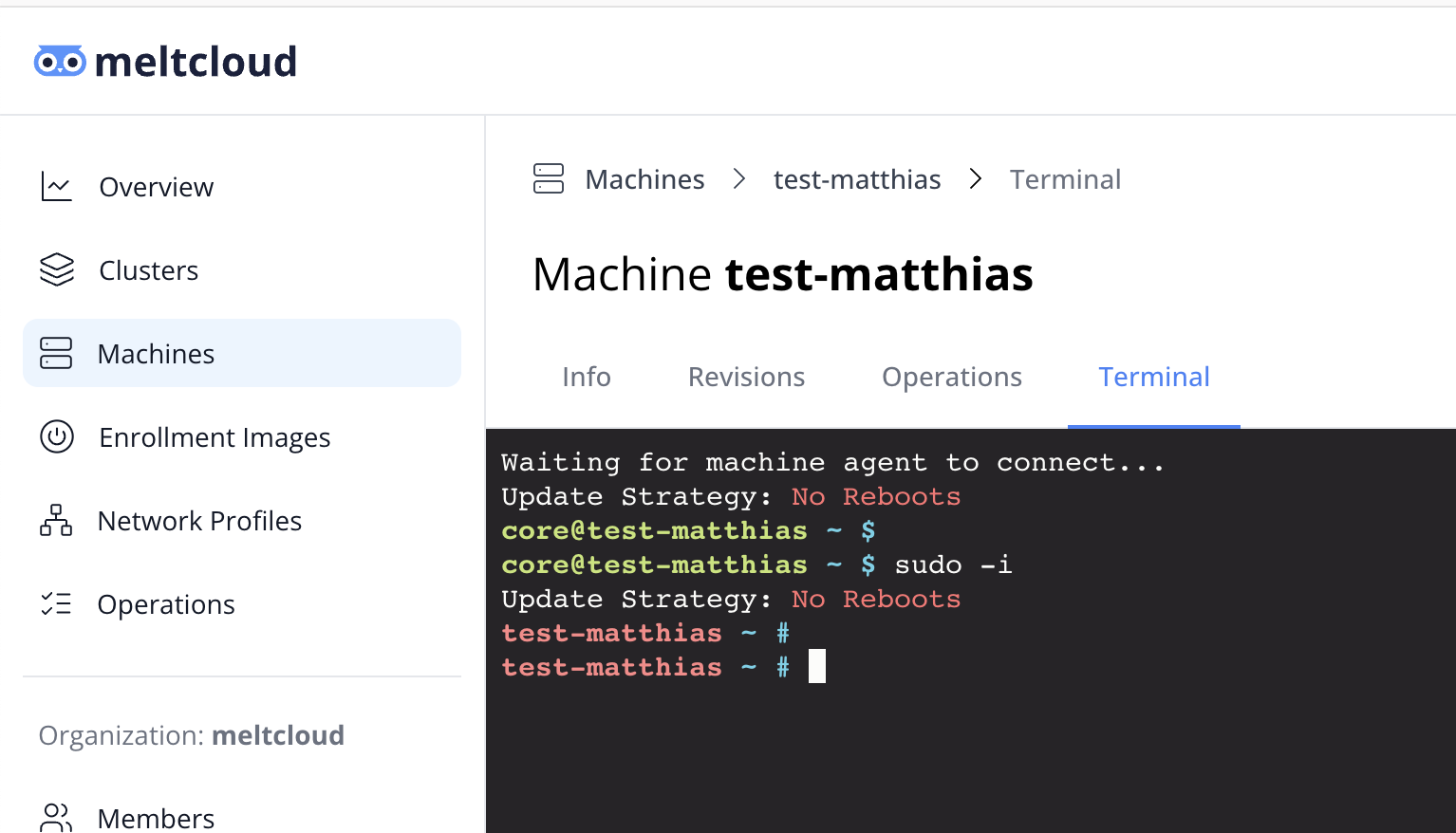
Task: Select the Terminal tab
Action: pyautogui.click(x=1153, y=378)
